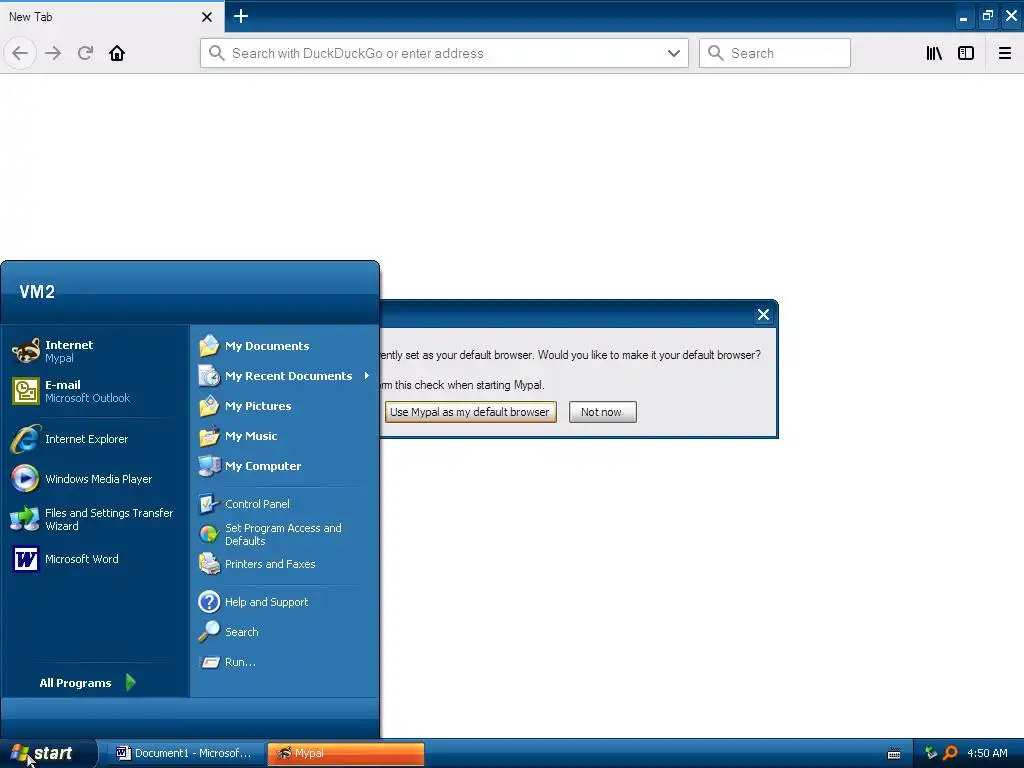Open My Computer
This screenshot has width=1024, height=768.
click(285, 466)
